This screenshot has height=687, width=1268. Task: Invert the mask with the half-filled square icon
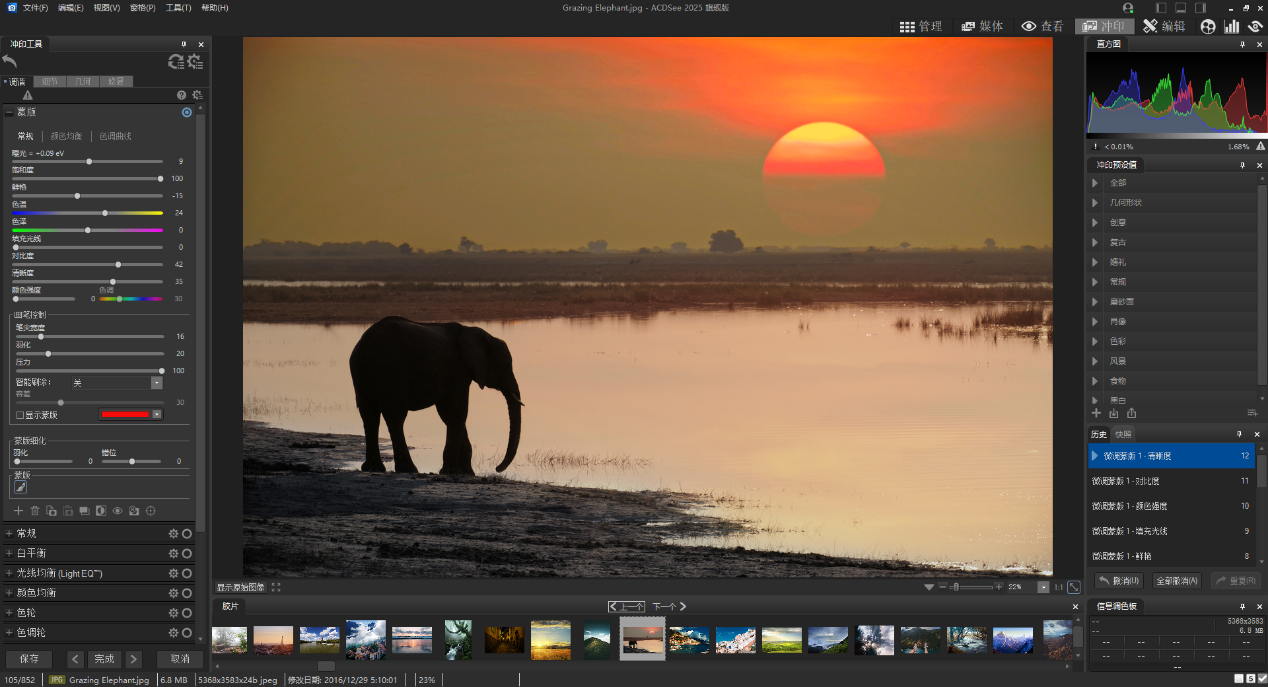101,511
